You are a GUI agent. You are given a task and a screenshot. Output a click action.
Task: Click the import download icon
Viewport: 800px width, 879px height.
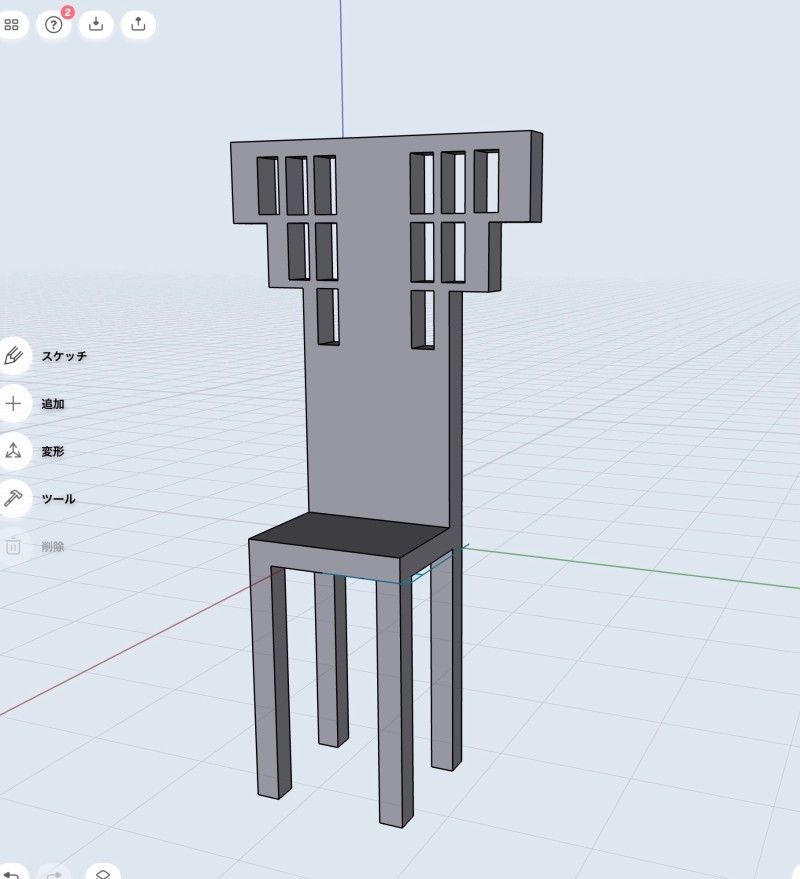click(96, 24)
